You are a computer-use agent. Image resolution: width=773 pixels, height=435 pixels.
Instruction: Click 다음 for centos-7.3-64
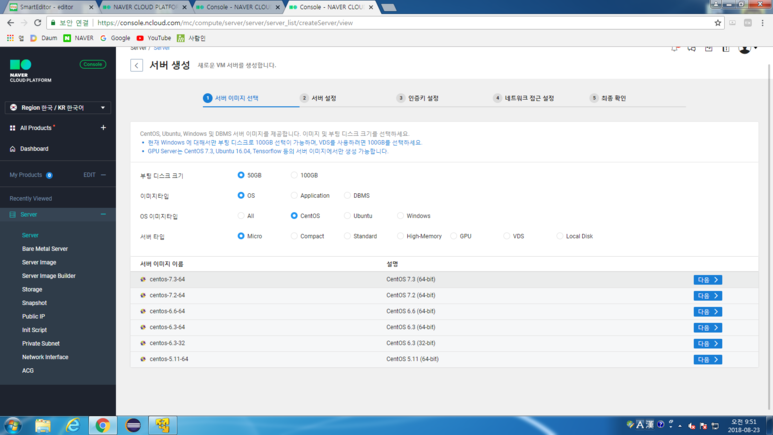coord(707,280)
